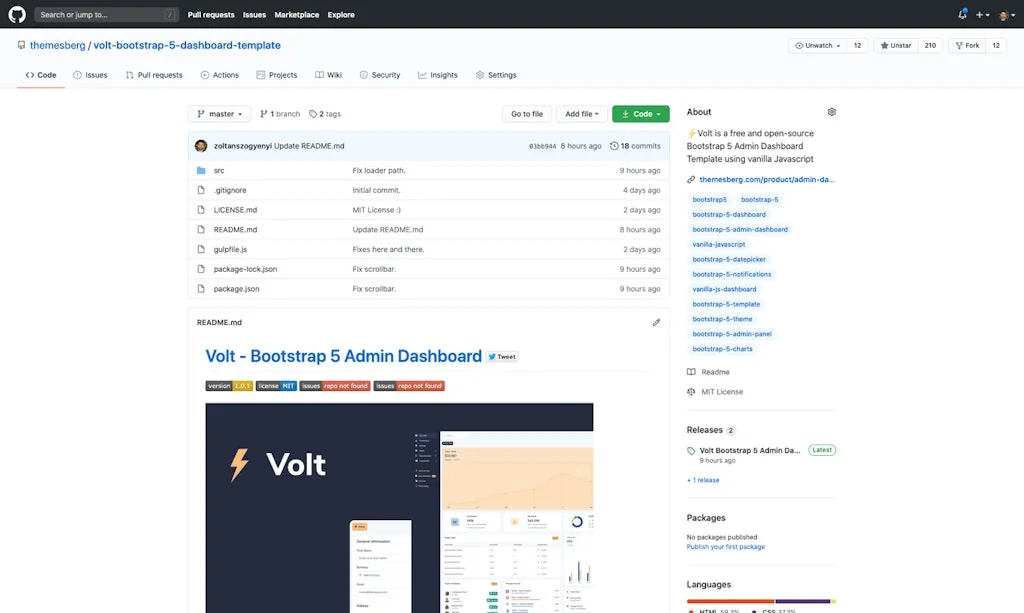Open the package-lock.json file
The width and height of the screenshot is (1024, 613).
click(245, 269)
